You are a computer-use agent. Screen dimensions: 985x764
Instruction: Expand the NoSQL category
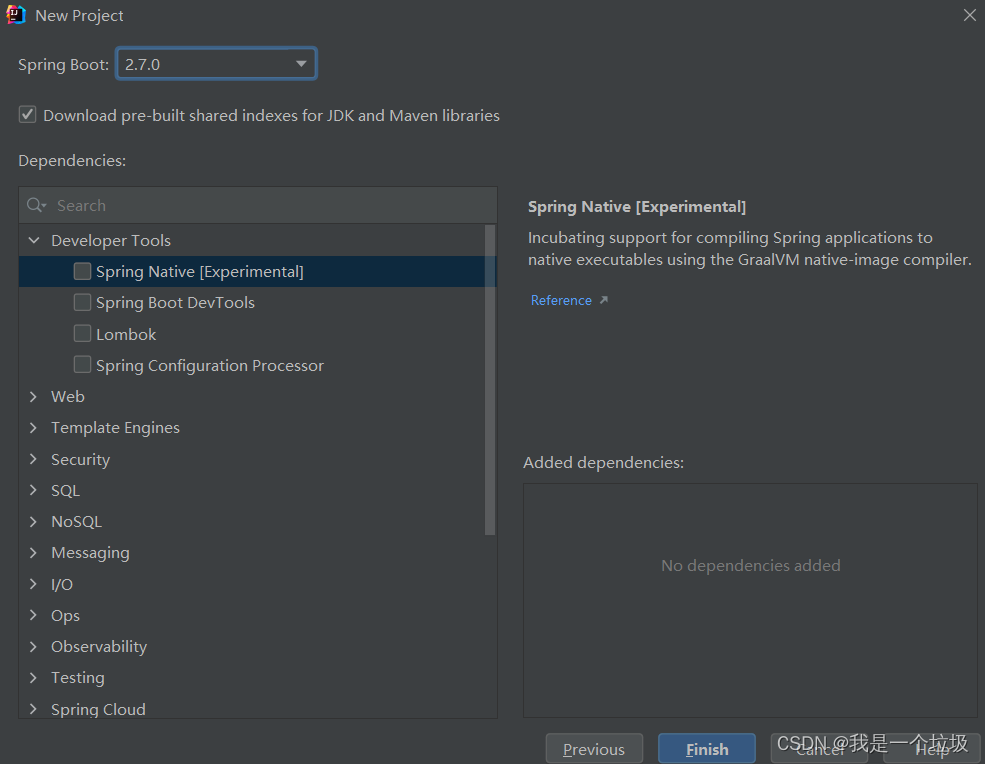(x=34, y=521)
